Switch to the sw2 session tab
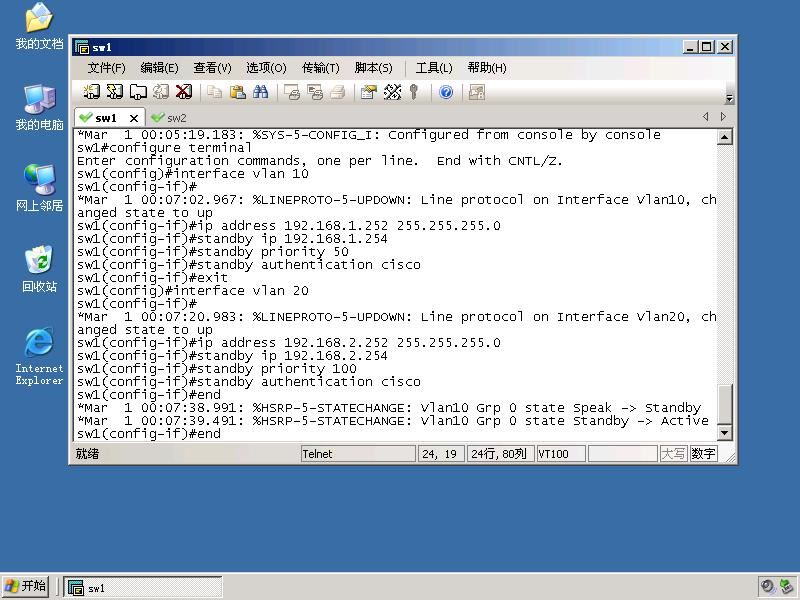 (170, 118)
